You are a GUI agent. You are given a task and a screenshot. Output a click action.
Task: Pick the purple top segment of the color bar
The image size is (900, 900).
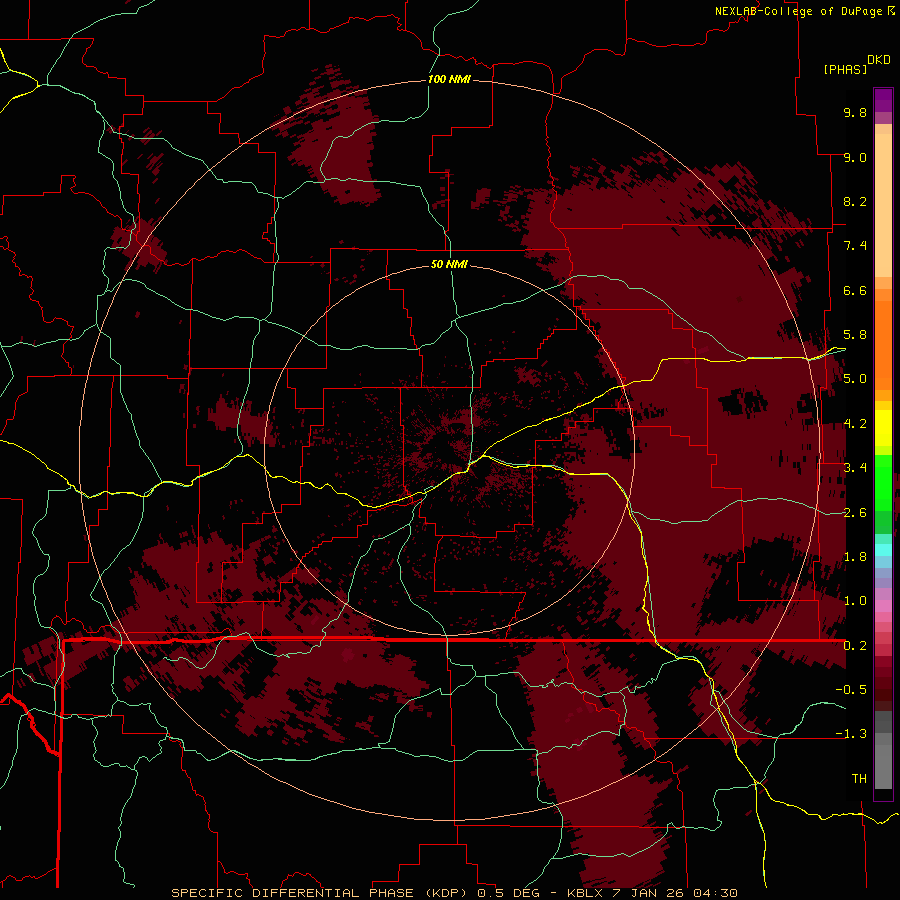[883, 100]
